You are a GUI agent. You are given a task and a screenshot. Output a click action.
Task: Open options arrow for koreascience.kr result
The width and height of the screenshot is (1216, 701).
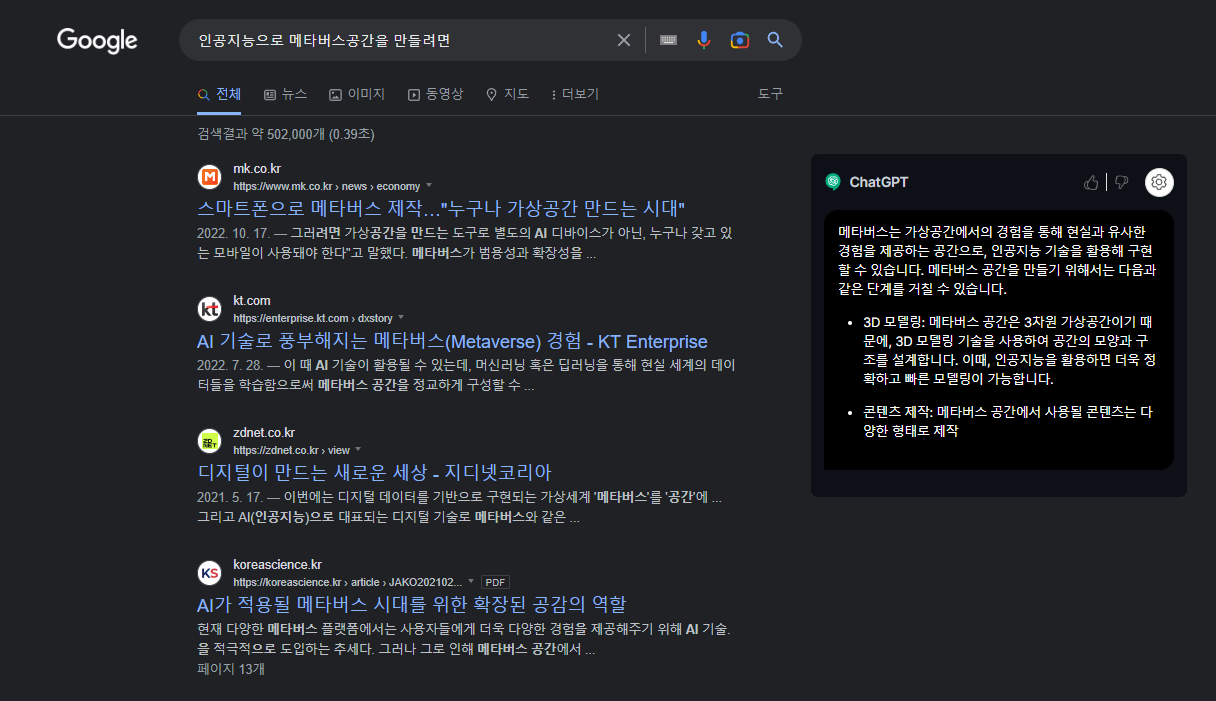[x=471, y=582]
